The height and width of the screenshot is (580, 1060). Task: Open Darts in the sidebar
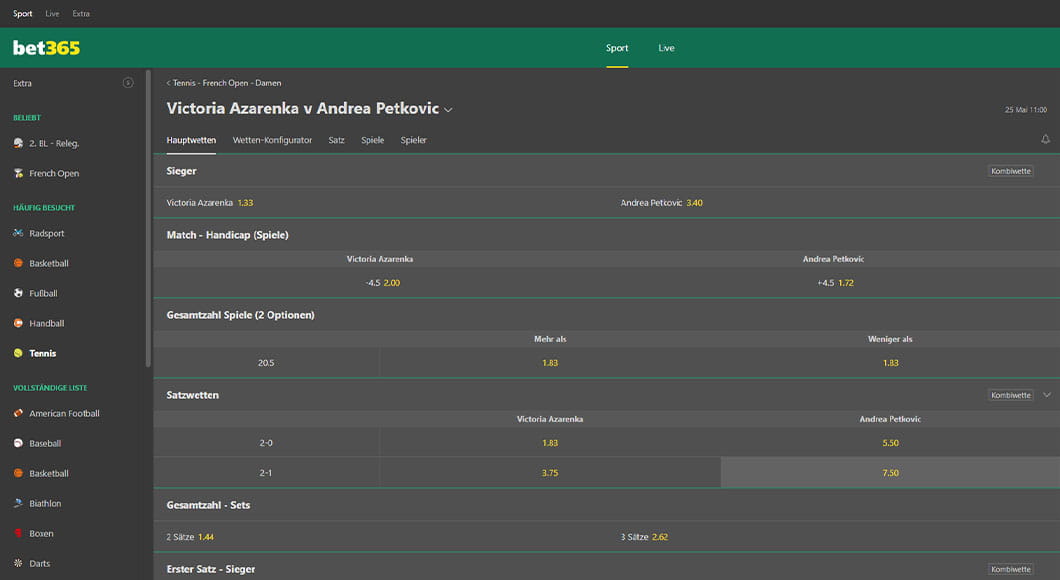click(x=40, y=563)
